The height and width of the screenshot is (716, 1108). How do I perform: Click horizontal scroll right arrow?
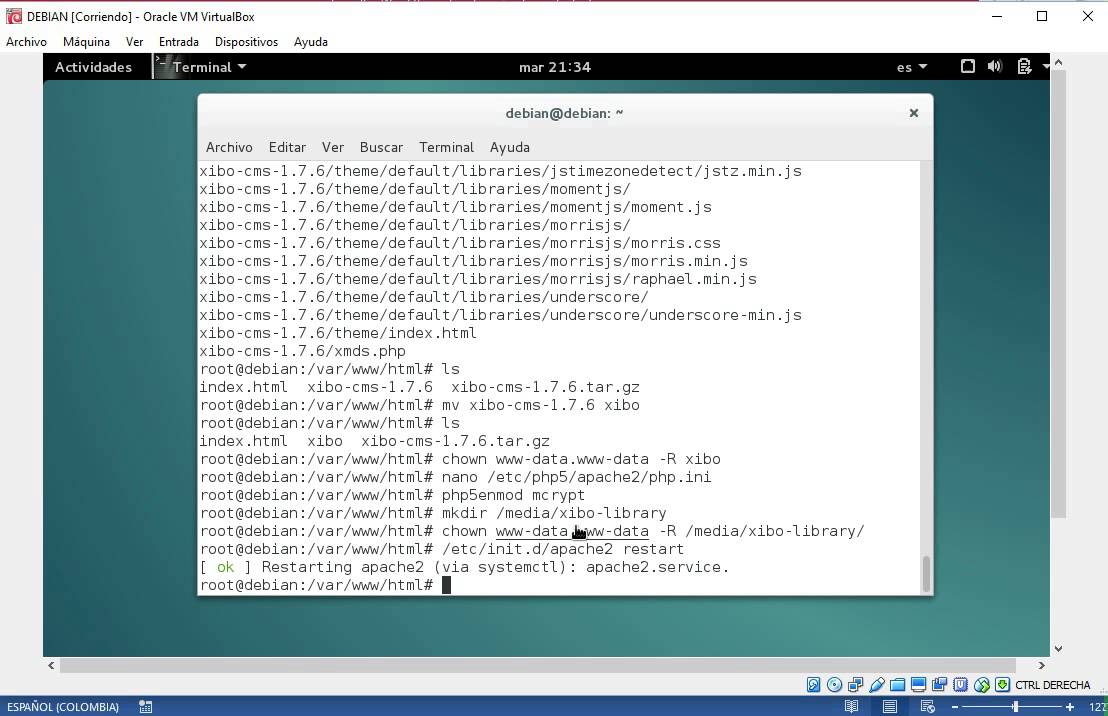pos(1042,665)
